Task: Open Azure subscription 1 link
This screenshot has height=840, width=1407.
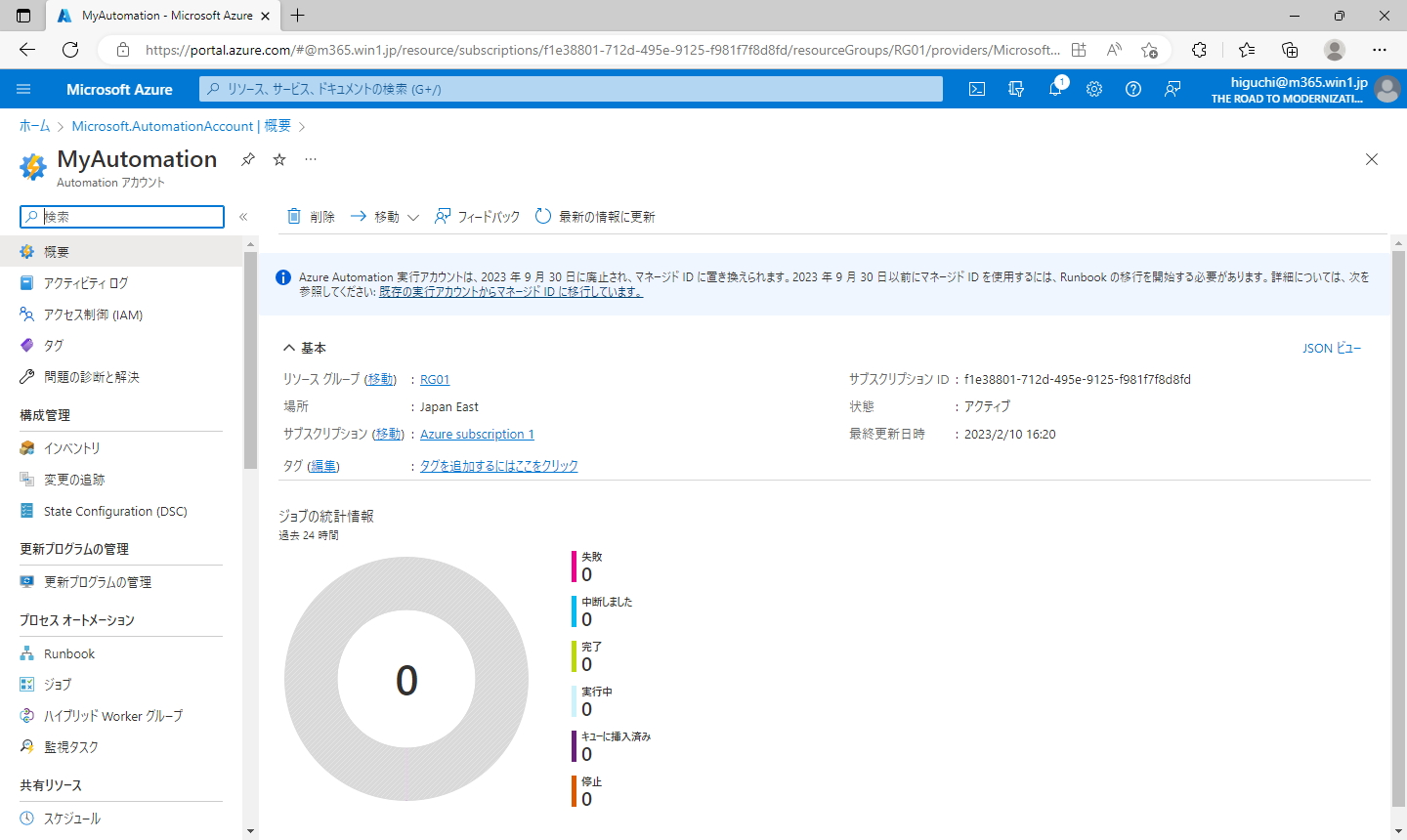Action: (x=477, y=435)
